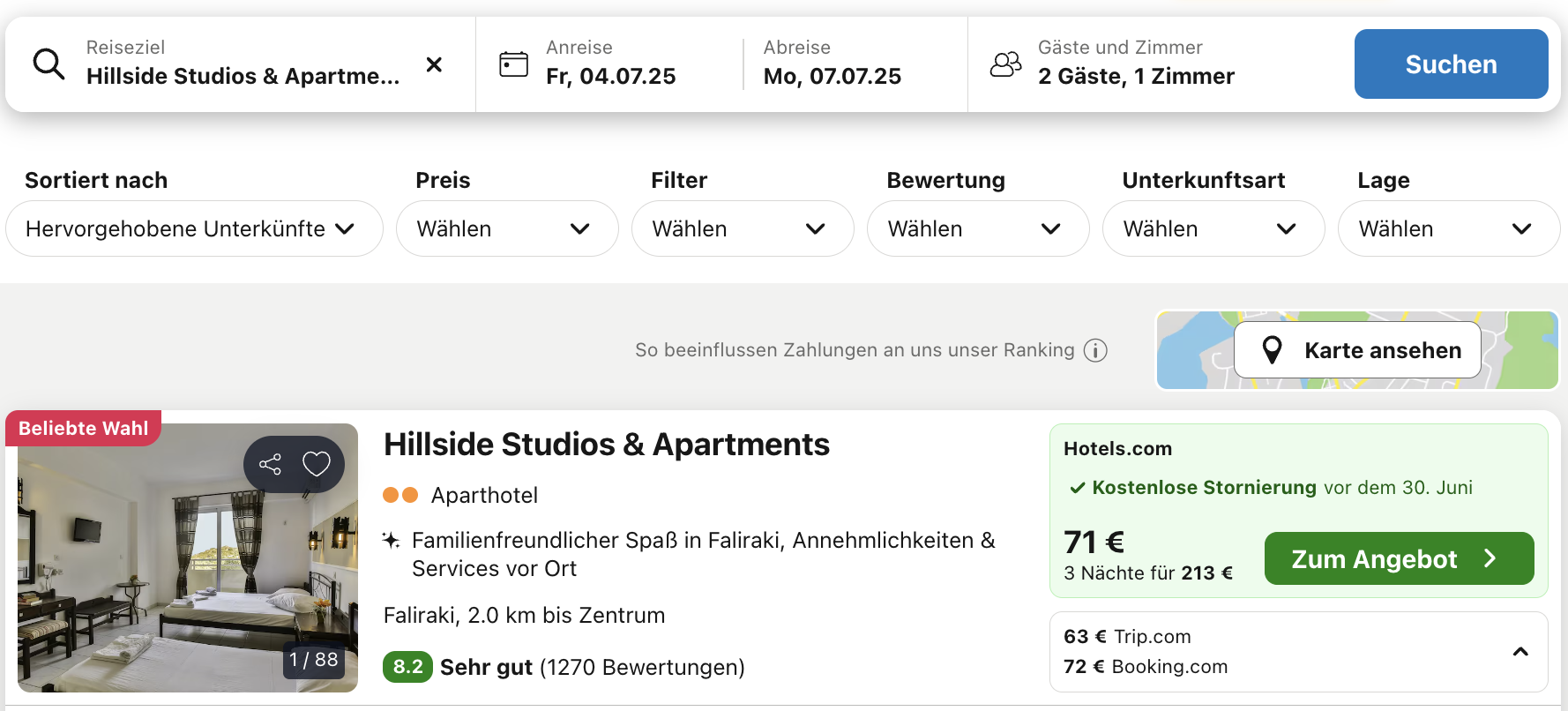This screenshot has width=1568, height=711.
Task: Click '3 Nächte für 213 €' text
Action: pyautogui.click(x=1148, y=573)
